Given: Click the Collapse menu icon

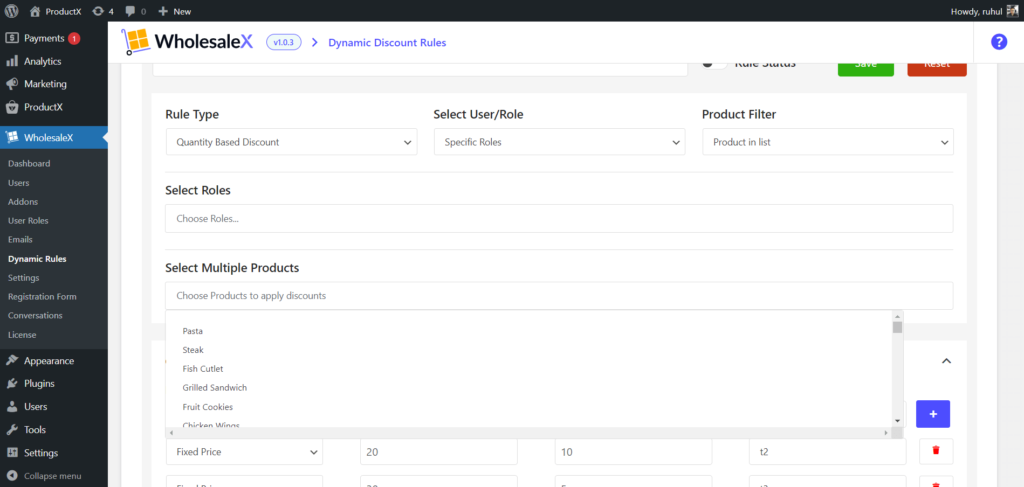Looking at the screenshot, I should pos(12,476).
